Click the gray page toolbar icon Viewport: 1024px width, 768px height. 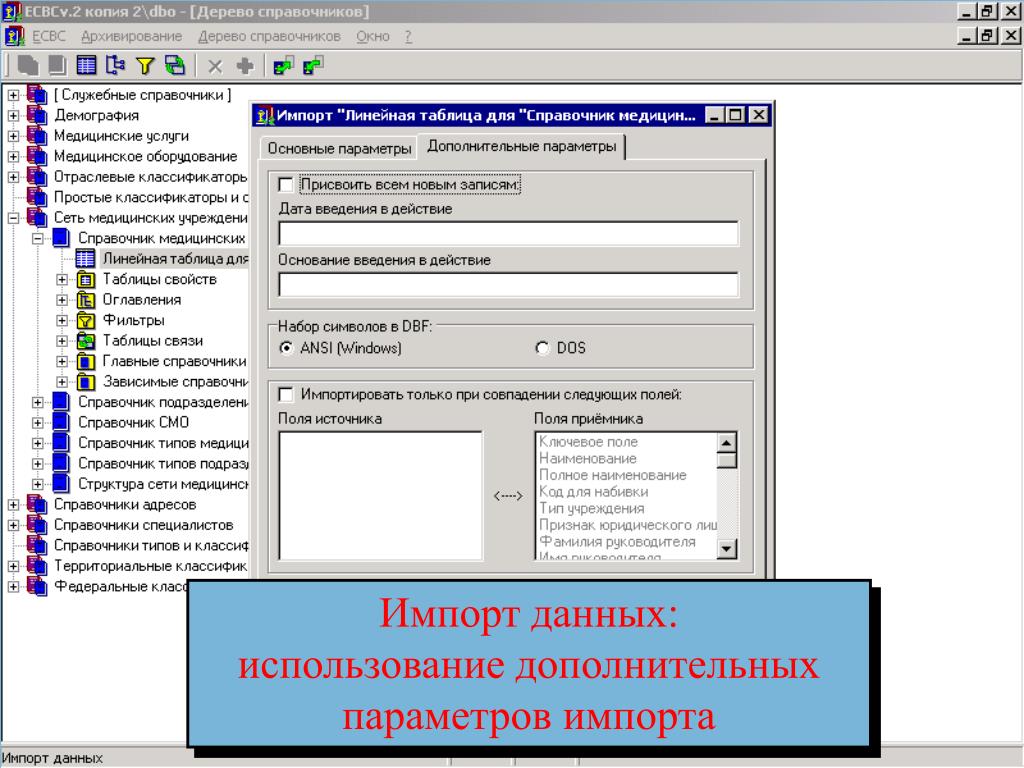coord(57,65)
